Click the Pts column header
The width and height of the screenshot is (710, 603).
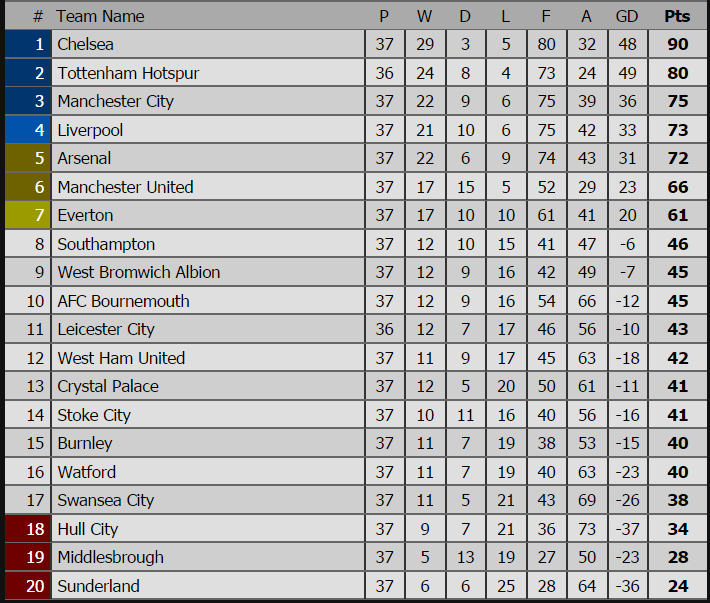(x=677, y=16)
